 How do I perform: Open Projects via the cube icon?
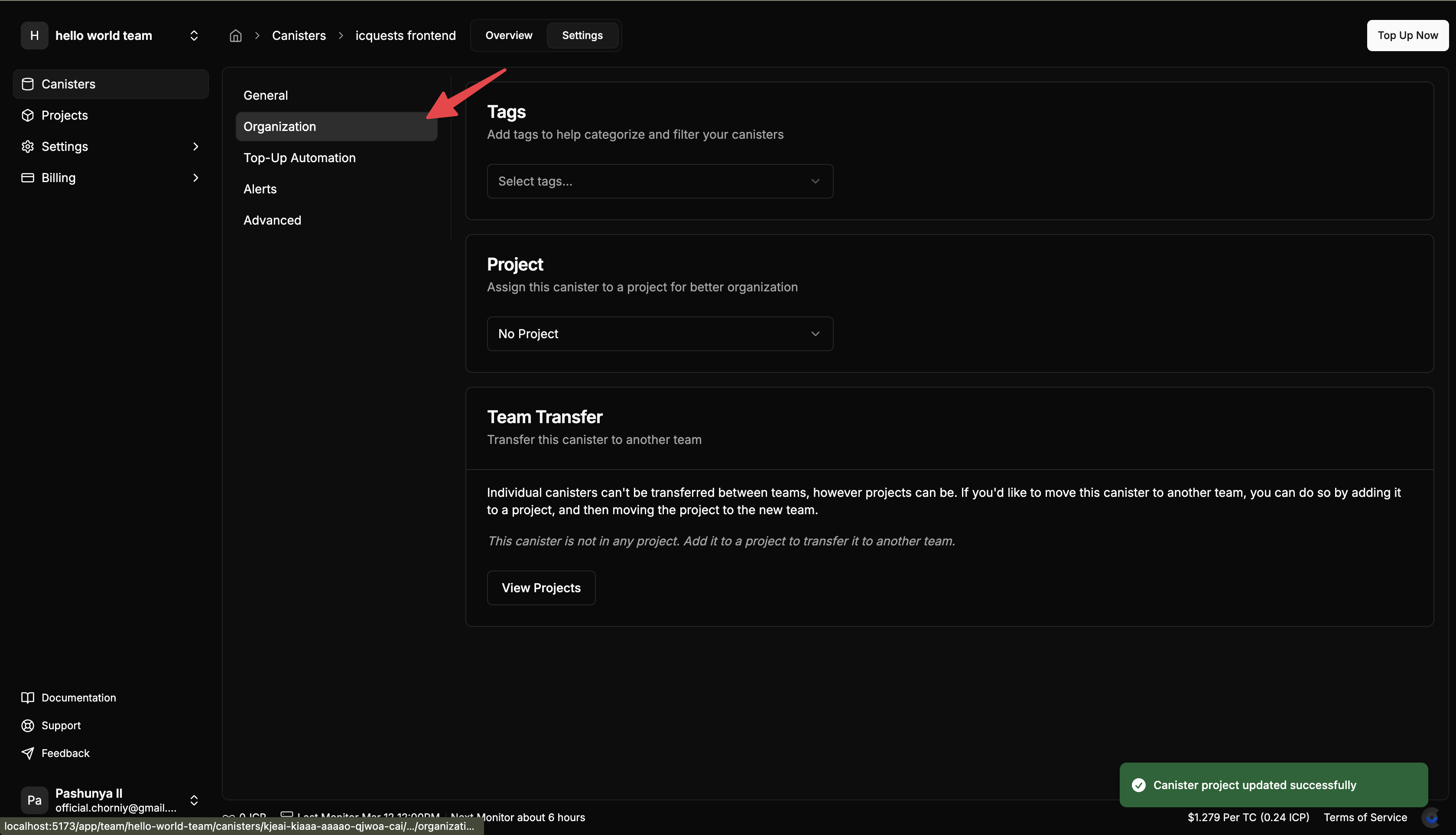pyautogui.click(x=27, y=115)
